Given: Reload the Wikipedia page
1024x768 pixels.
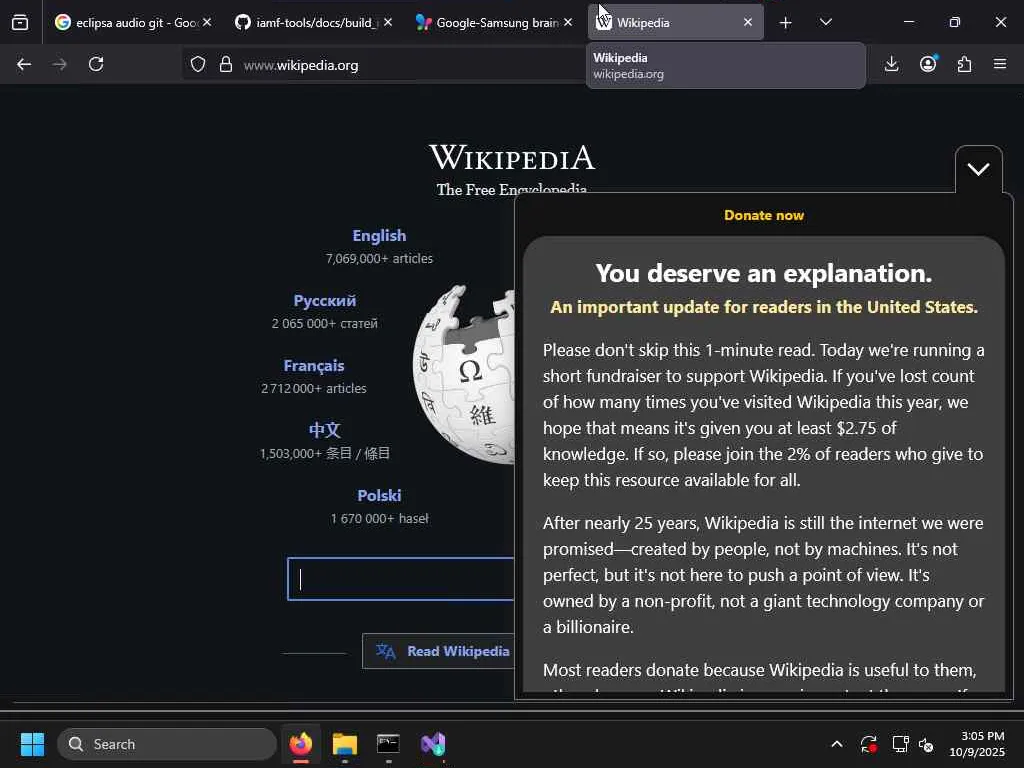Looking at the screenshot, I should tap(96, 64).
